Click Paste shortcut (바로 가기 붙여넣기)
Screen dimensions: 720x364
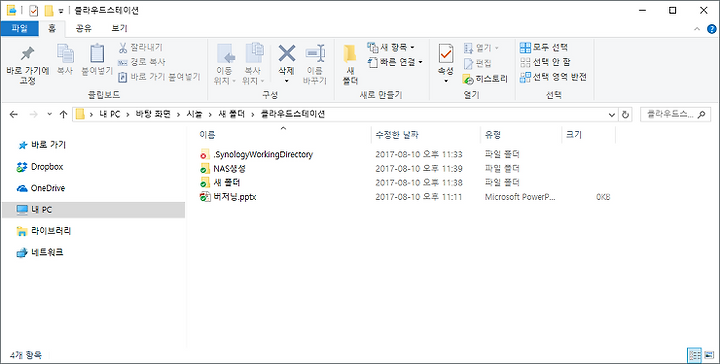(159, 77)
